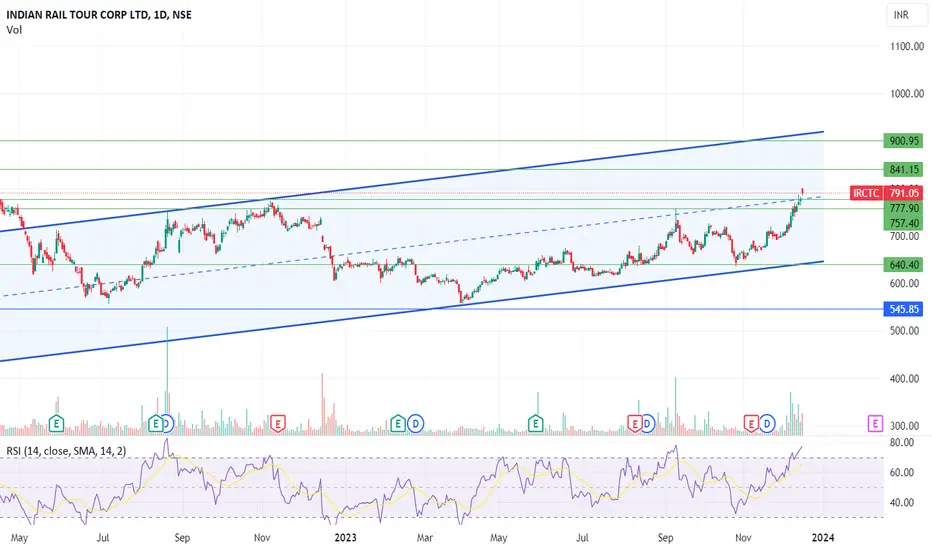932x550 pixels.
Task: Click the 40.00 RSI axis label
Action: 902,502
